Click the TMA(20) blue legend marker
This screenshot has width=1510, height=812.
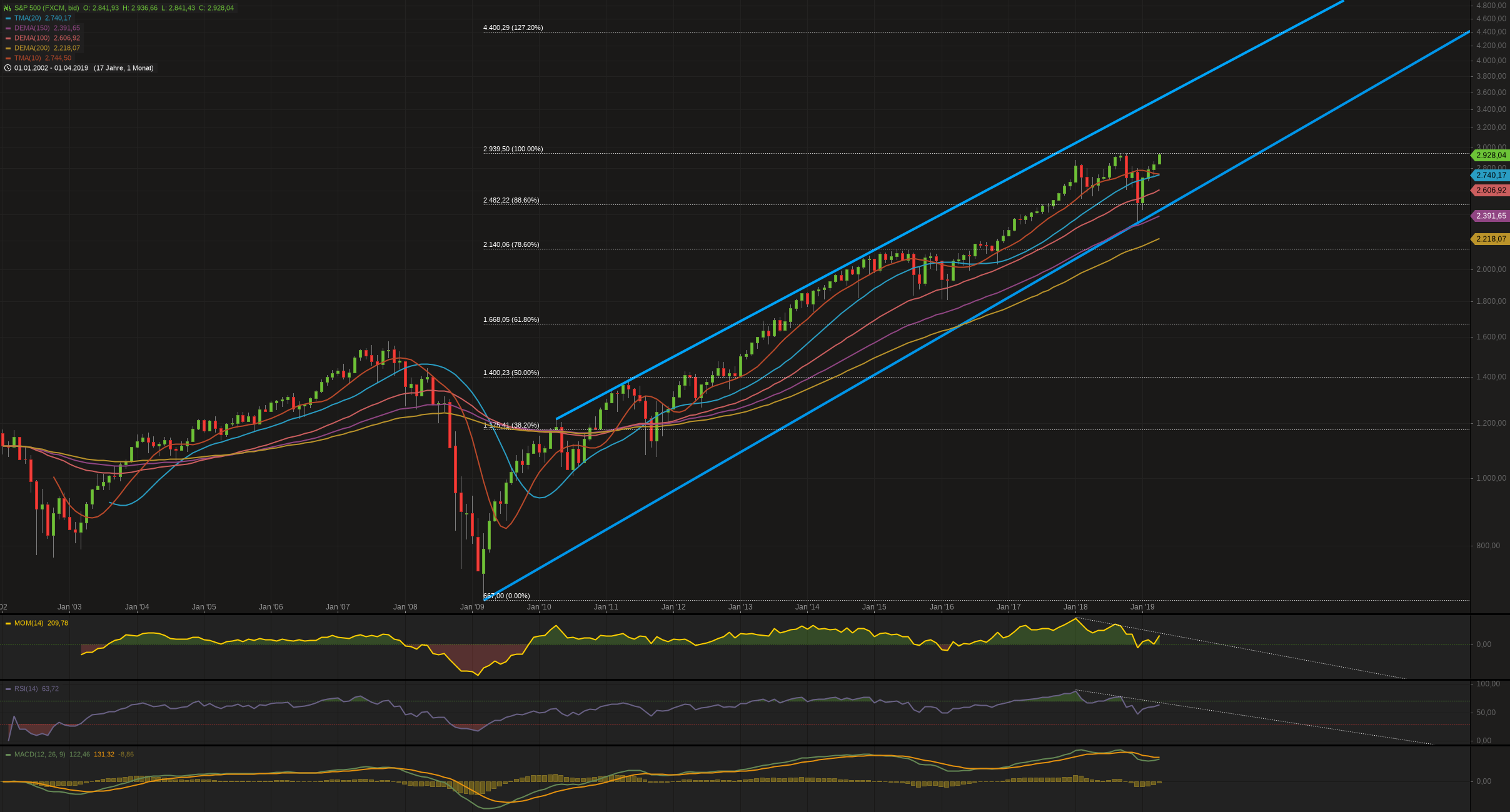8,18
